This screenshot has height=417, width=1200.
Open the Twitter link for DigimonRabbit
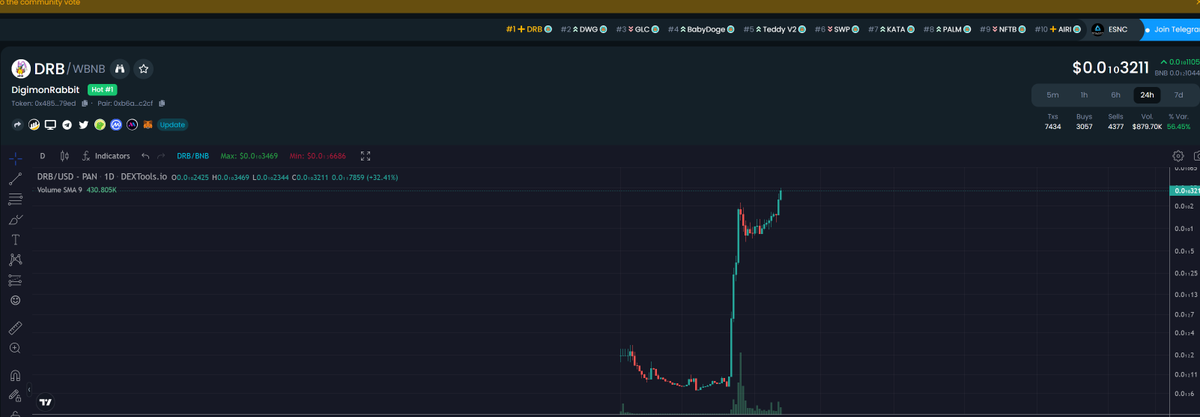click(x=83, y=124)
